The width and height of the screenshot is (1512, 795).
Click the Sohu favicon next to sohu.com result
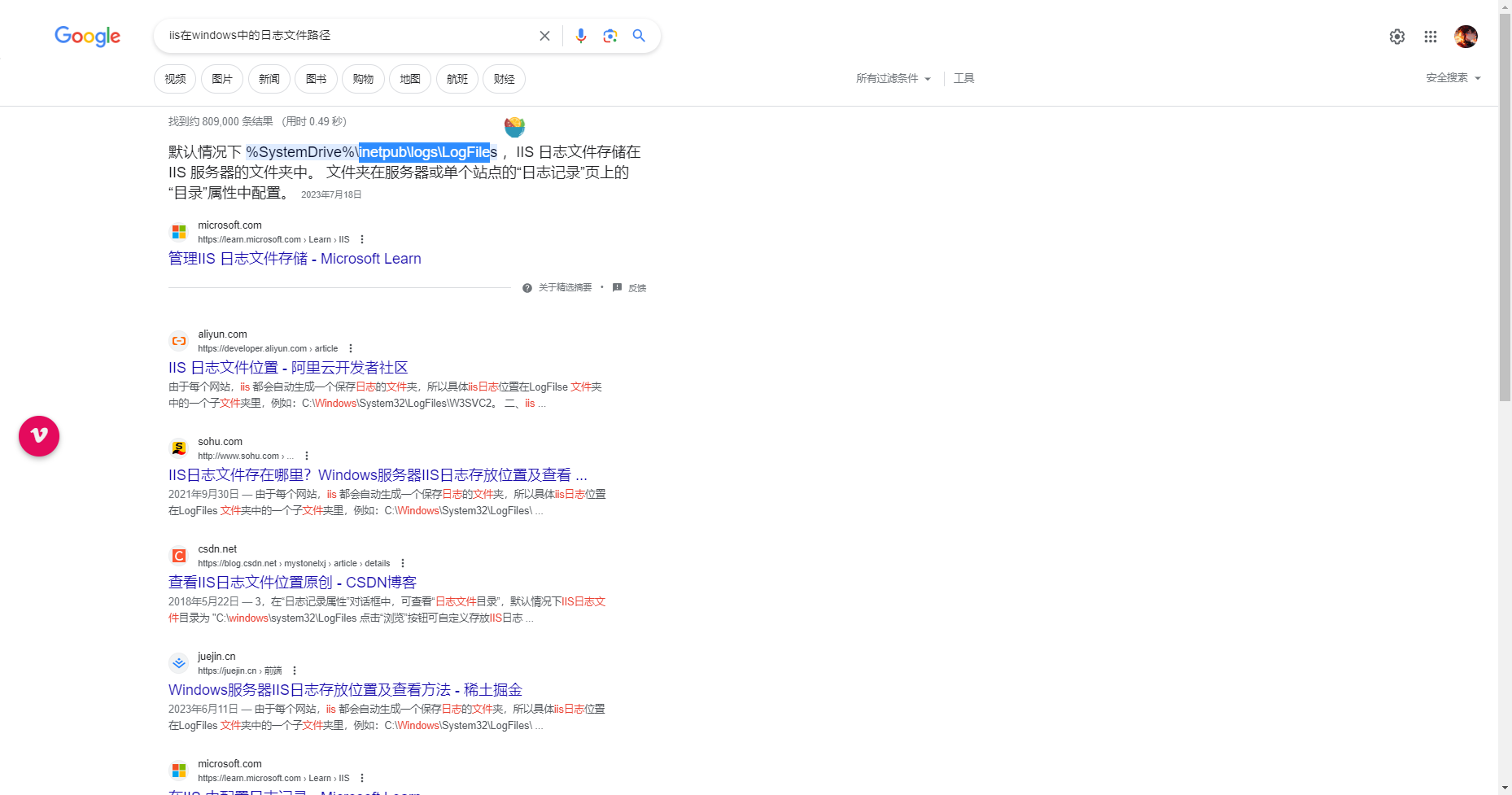pos(178,448)
